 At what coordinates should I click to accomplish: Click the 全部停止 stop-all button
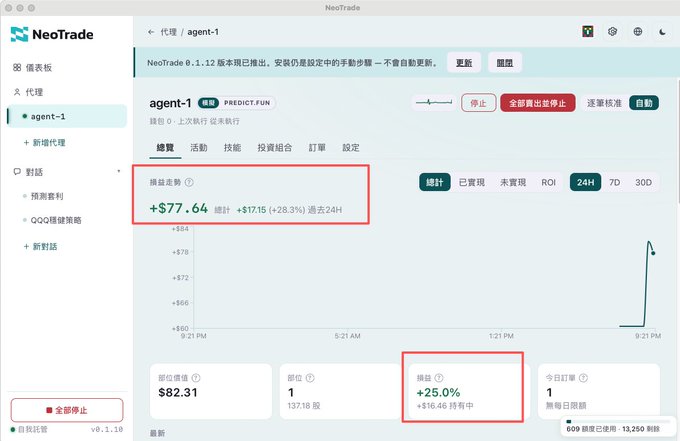pyautogui.click(x=67, y=410)
